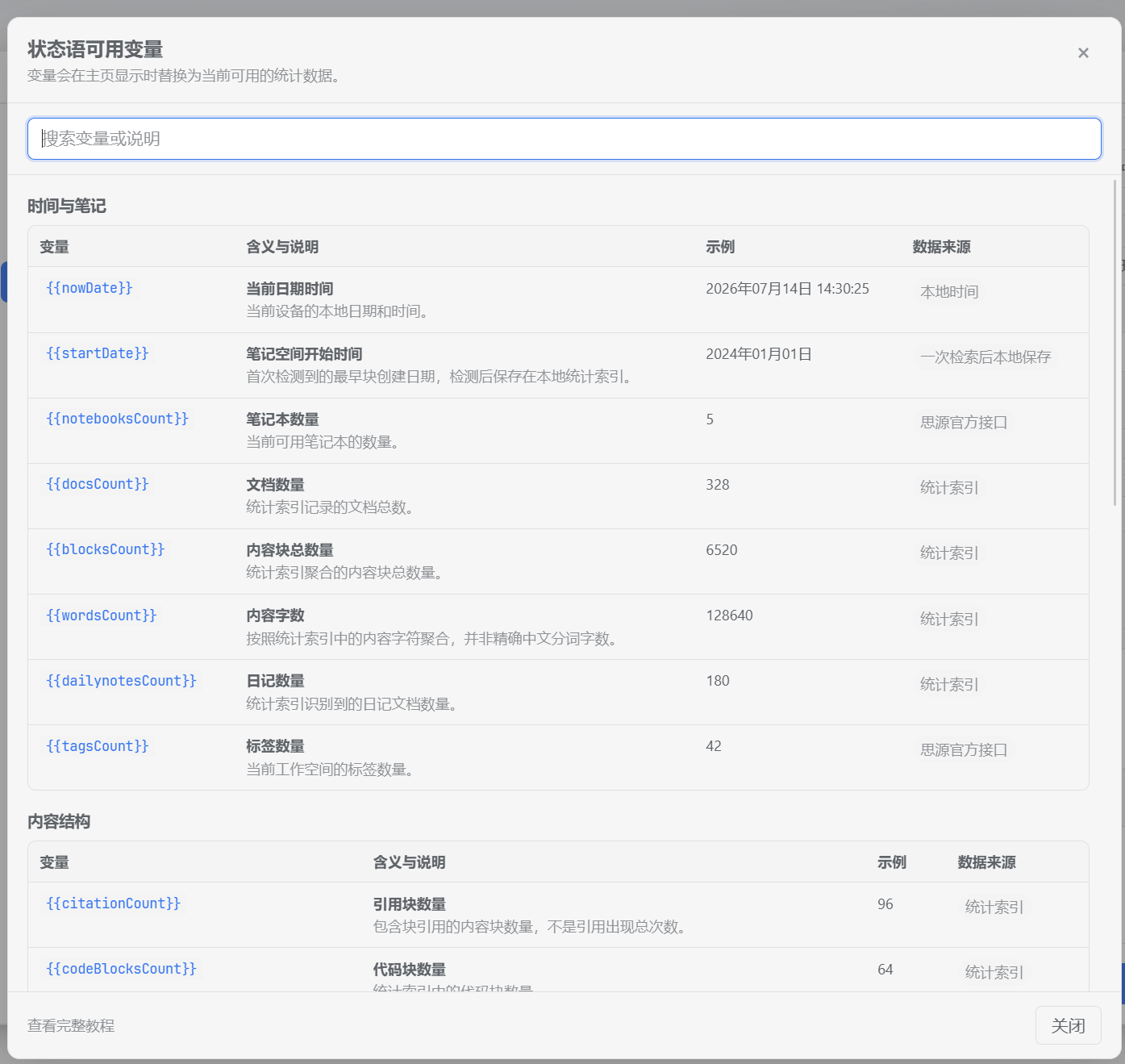Click the 时间与笔记 section heading

pyautogui.click(x=67, y=207)
